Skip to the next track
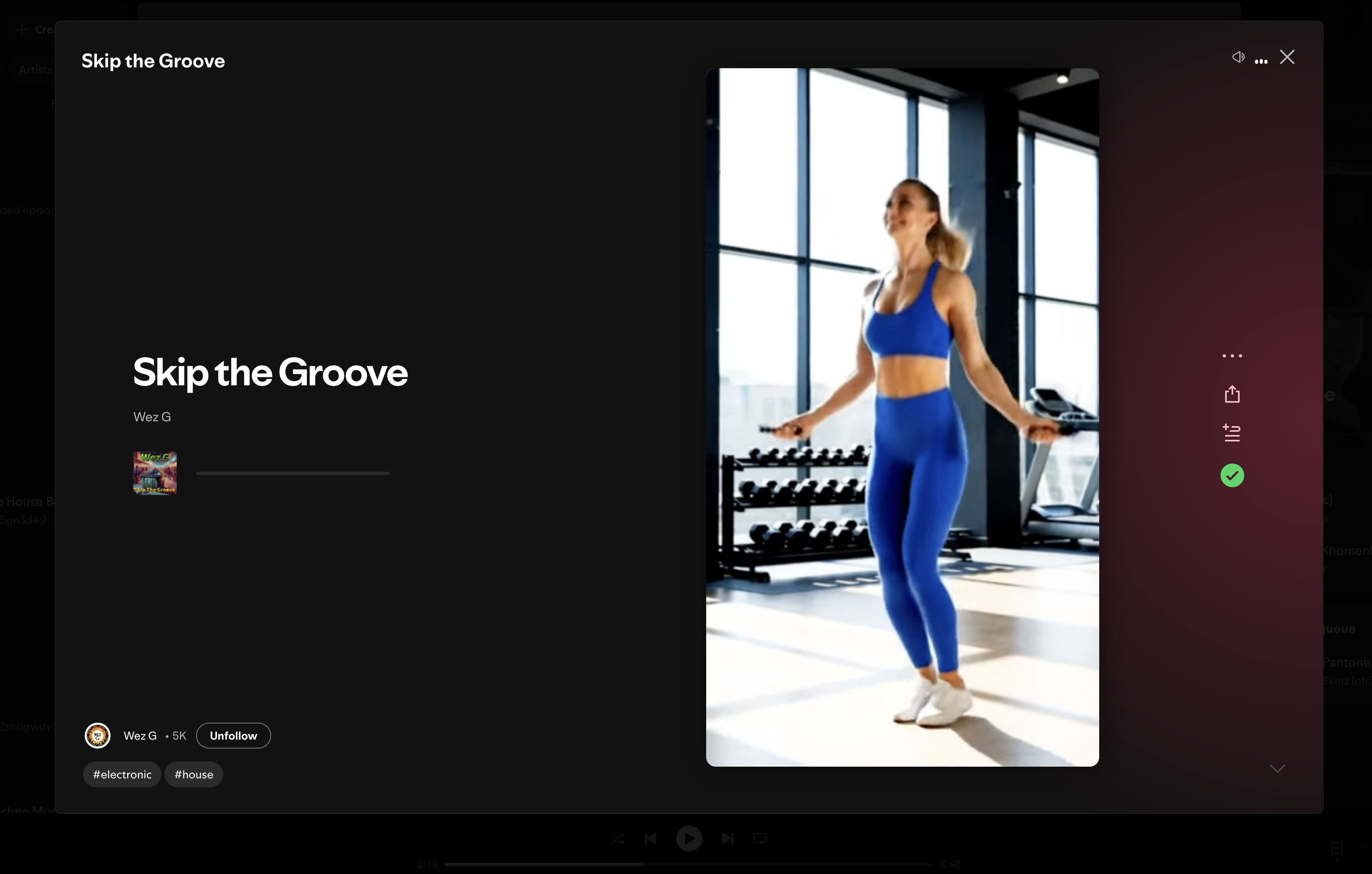Viewport: 1372px width, 874px height. point(728,838)
